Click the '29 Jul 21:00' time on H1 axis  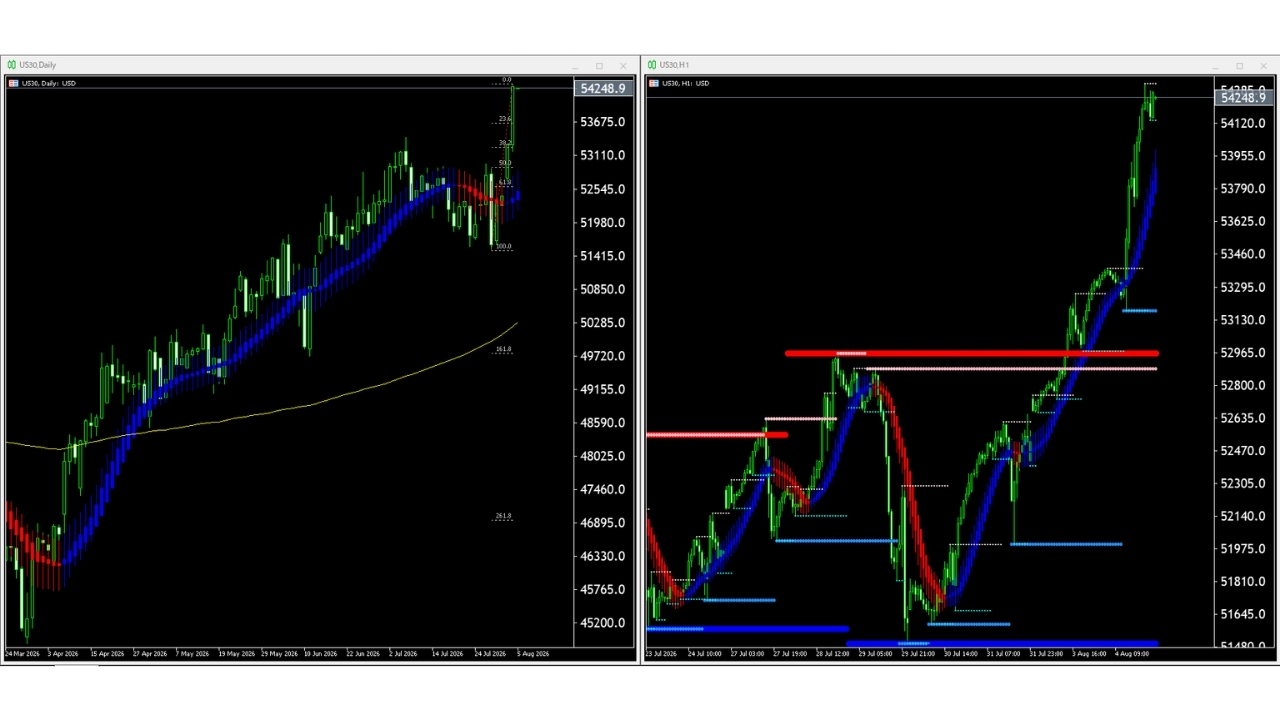[x=918, y=654]
